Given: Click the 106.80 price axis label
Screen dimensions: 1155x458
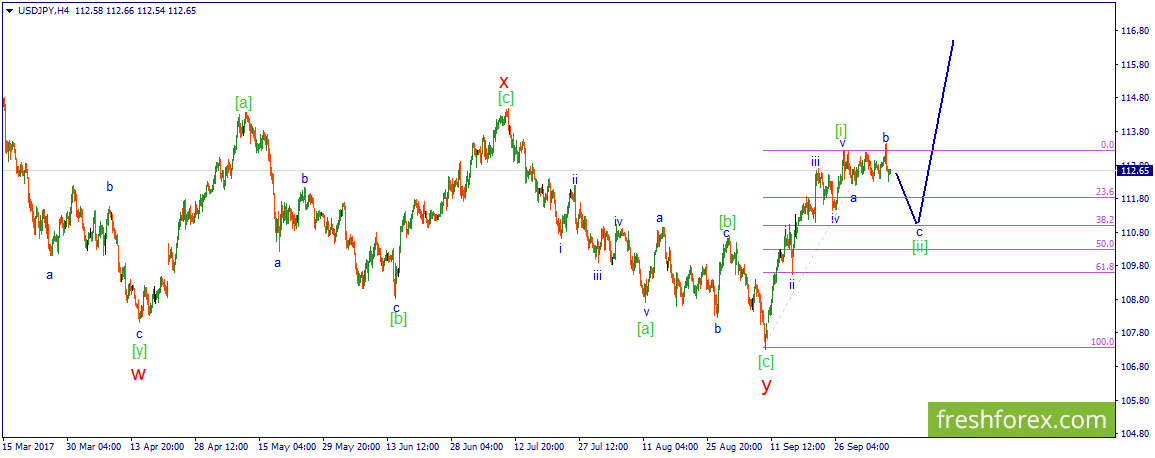Looking at the screenshot, I should pos(1134,367).
